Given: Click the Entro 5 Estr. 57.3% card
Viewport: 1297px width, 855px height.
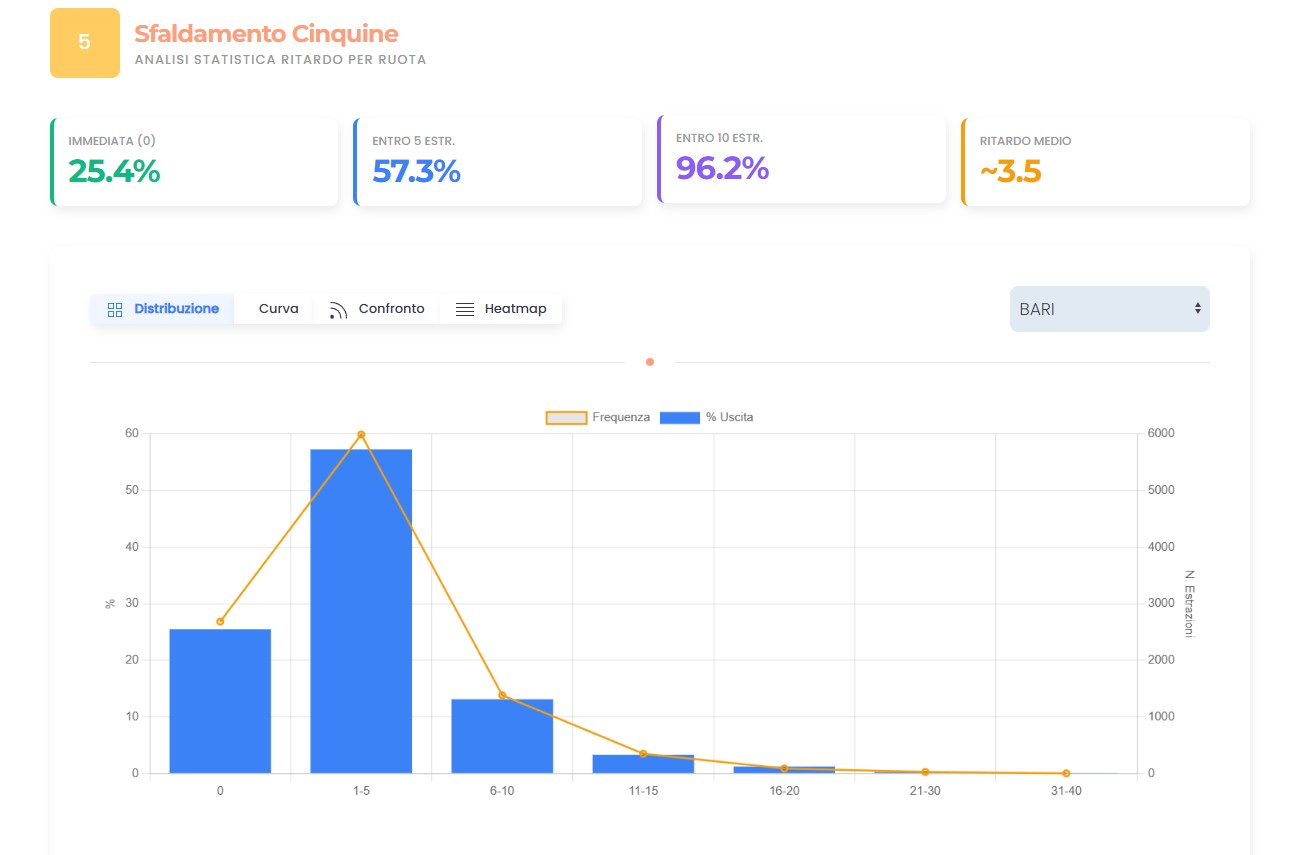Looking at the screenshot, I should (x=498, y=162).
